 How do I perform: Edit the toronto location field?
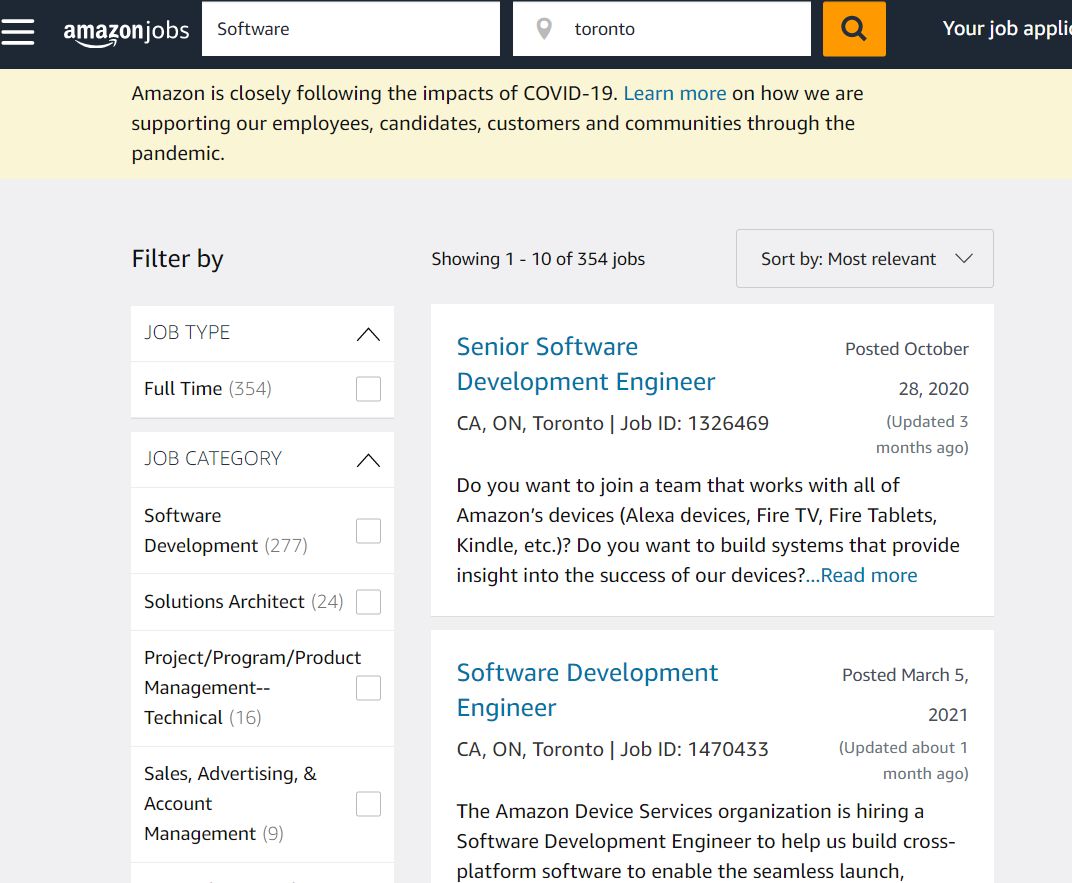[662, 29]
